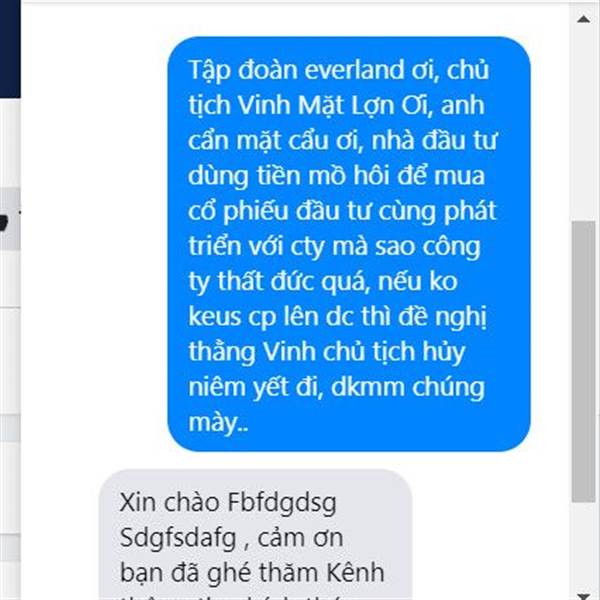Click the dark navy header panel at the top left
Screen dimensions: 600x600
[10, 49]
